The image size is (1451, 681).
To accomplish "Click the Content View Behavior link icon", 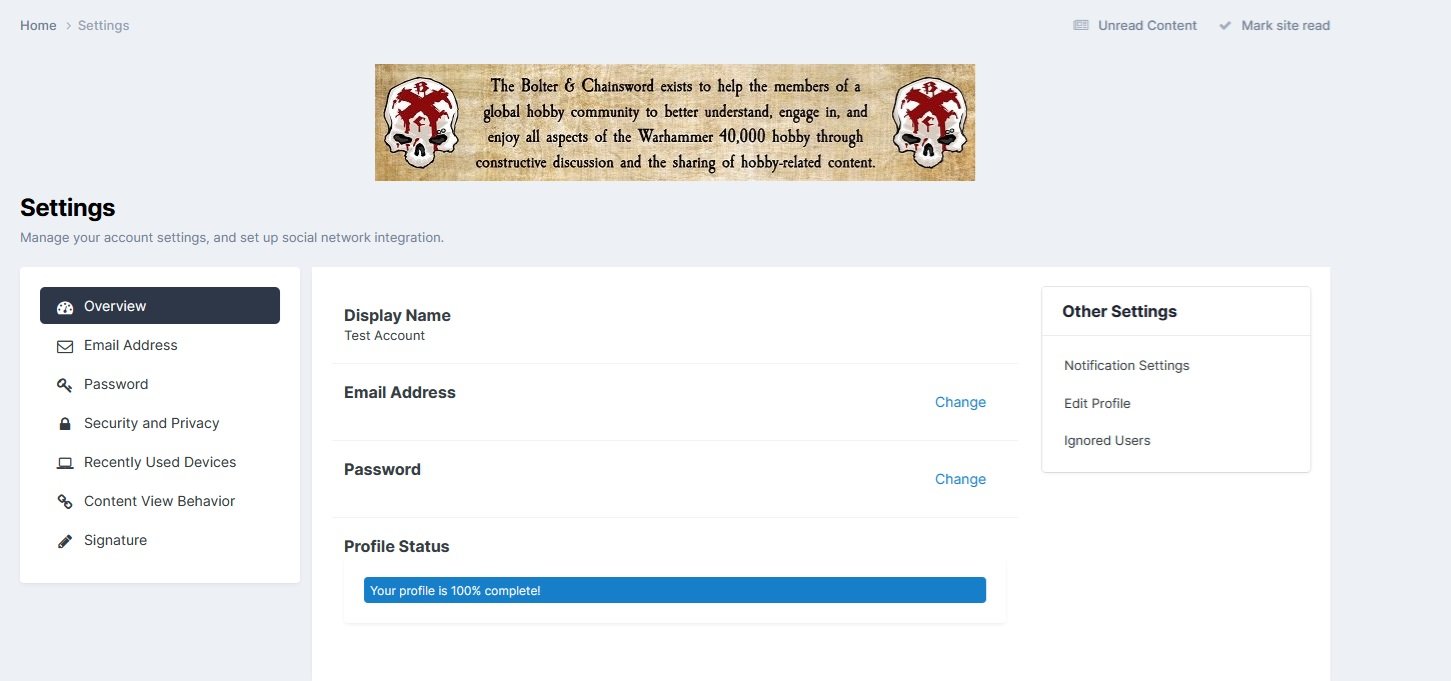I will coord(65,502).
